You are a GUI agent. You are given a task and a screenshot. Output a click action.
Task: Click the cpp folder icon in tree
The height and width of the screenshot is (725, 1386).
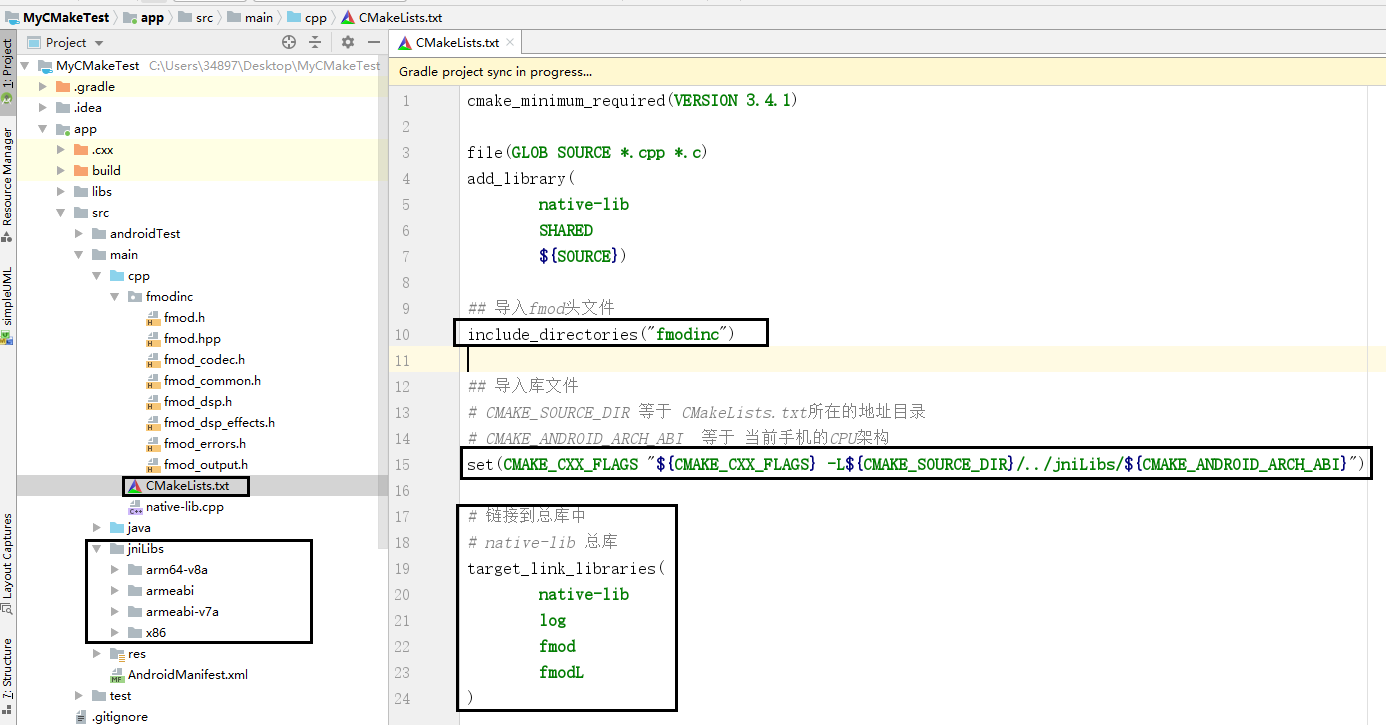pyautogui.click(x=117, y=276)
